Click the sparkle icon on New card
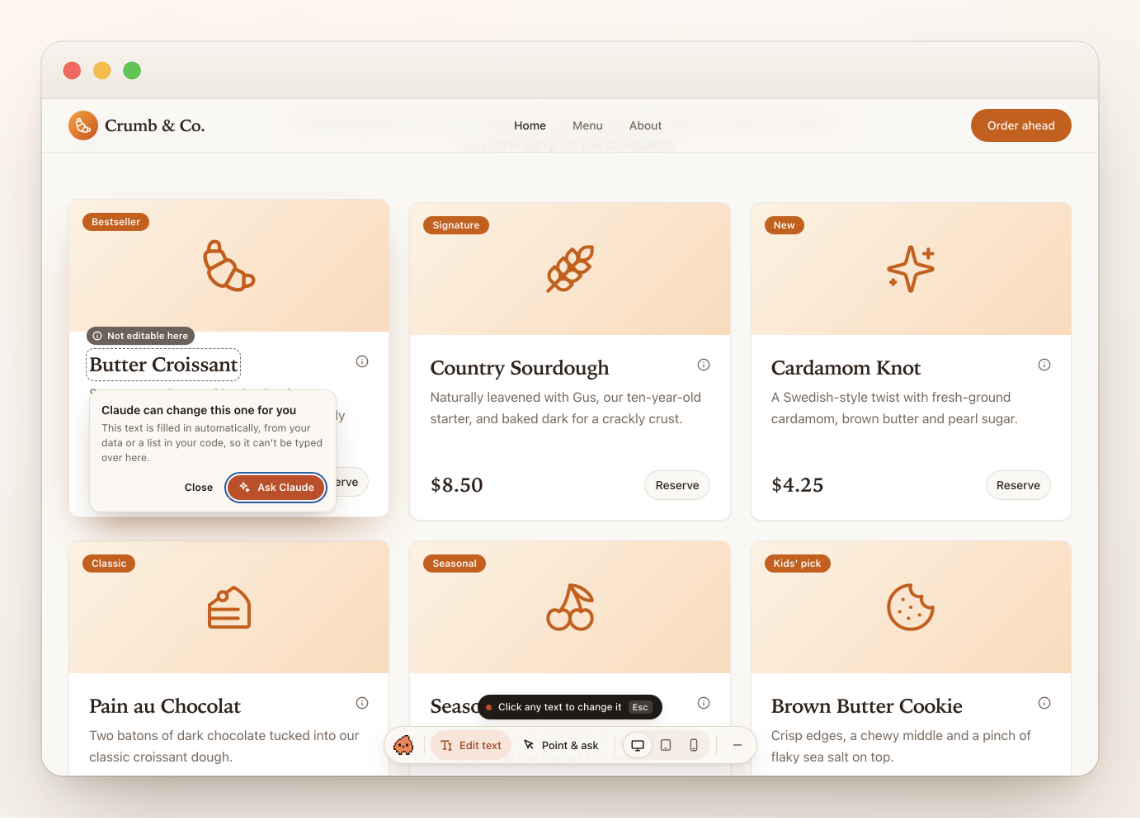This screenshot has height=818, width=1140. pos(911,269)
